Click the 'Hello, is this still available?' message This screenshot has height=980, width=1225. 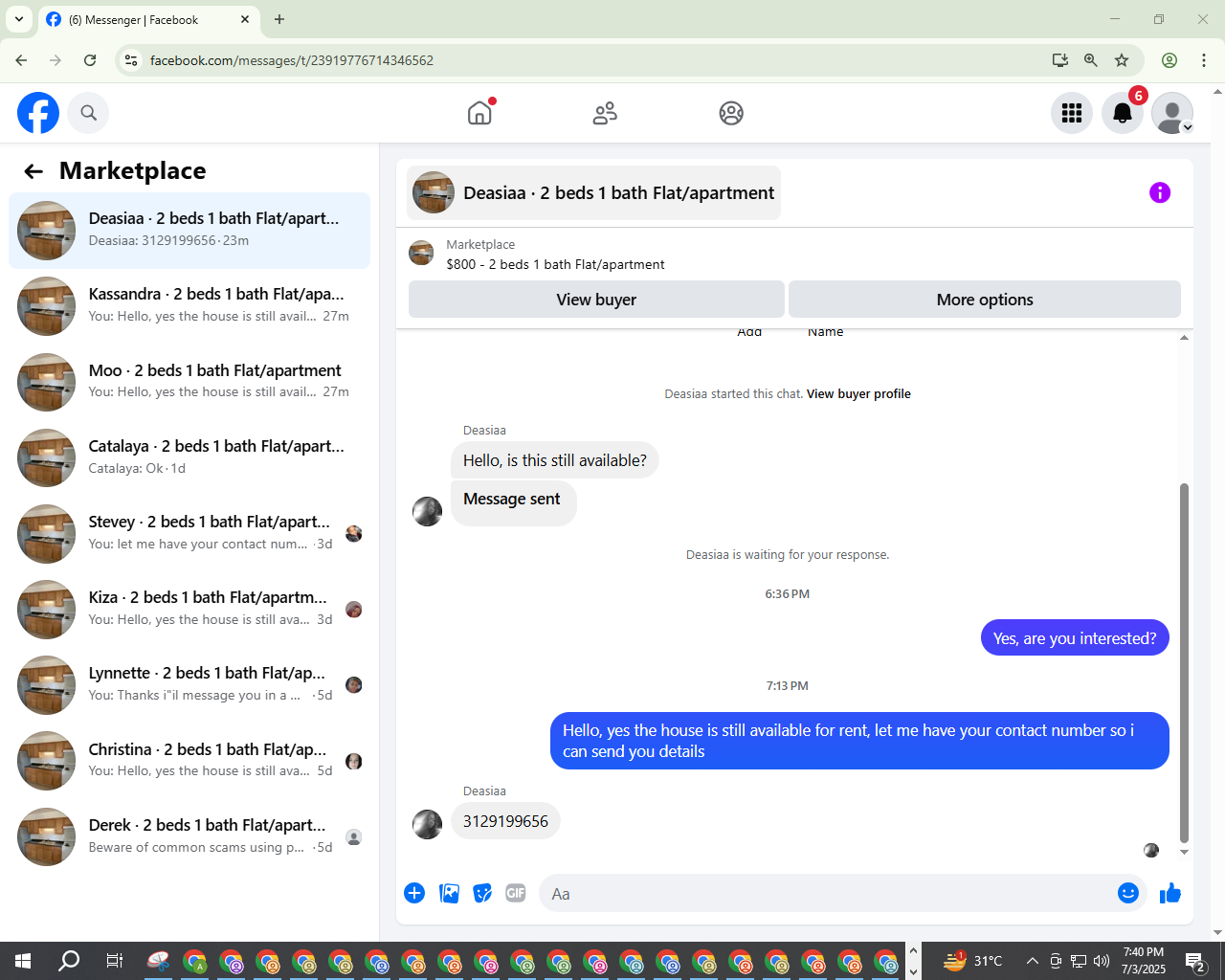555,460
